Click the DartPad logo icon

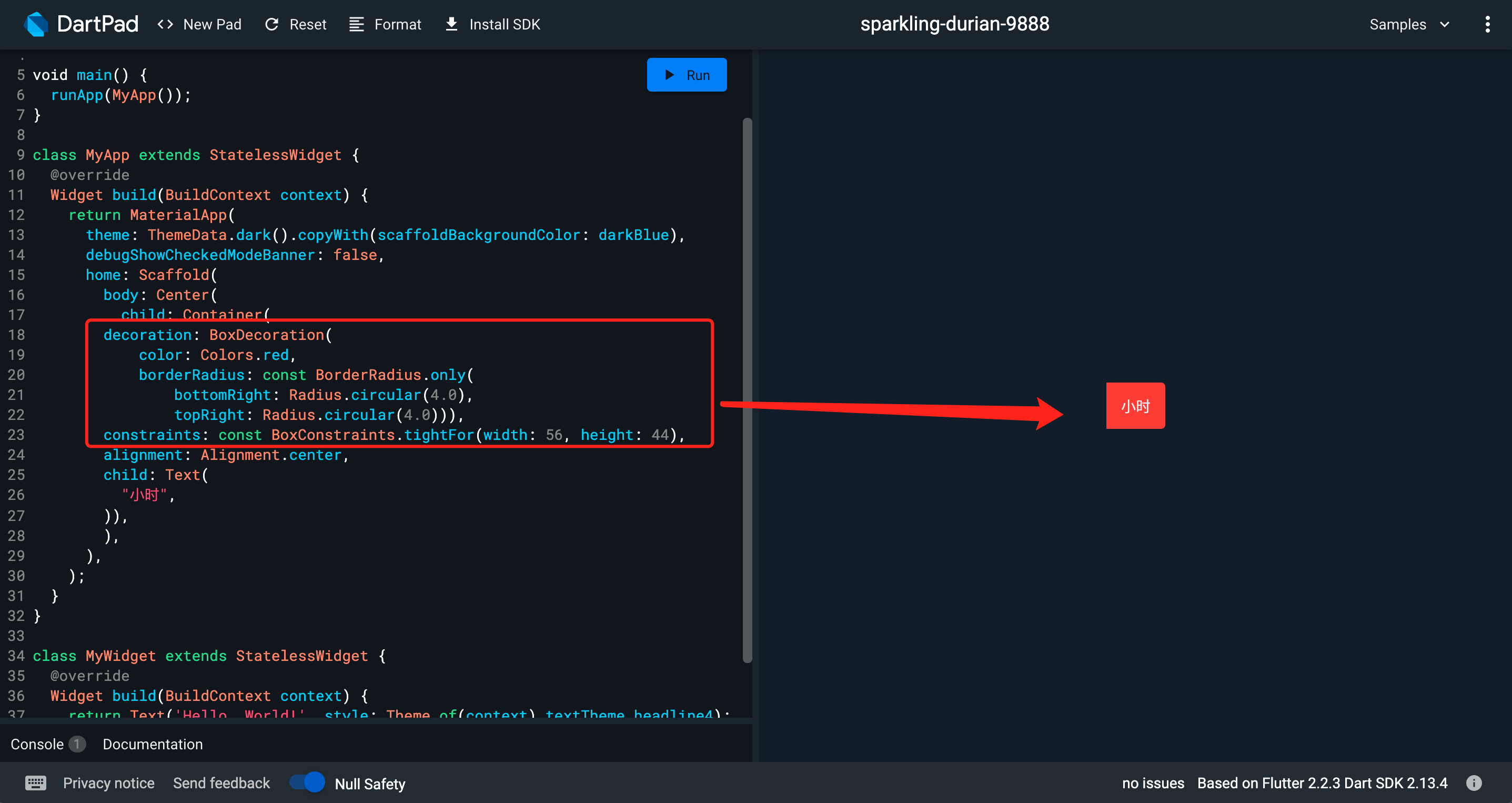point(36,24)
